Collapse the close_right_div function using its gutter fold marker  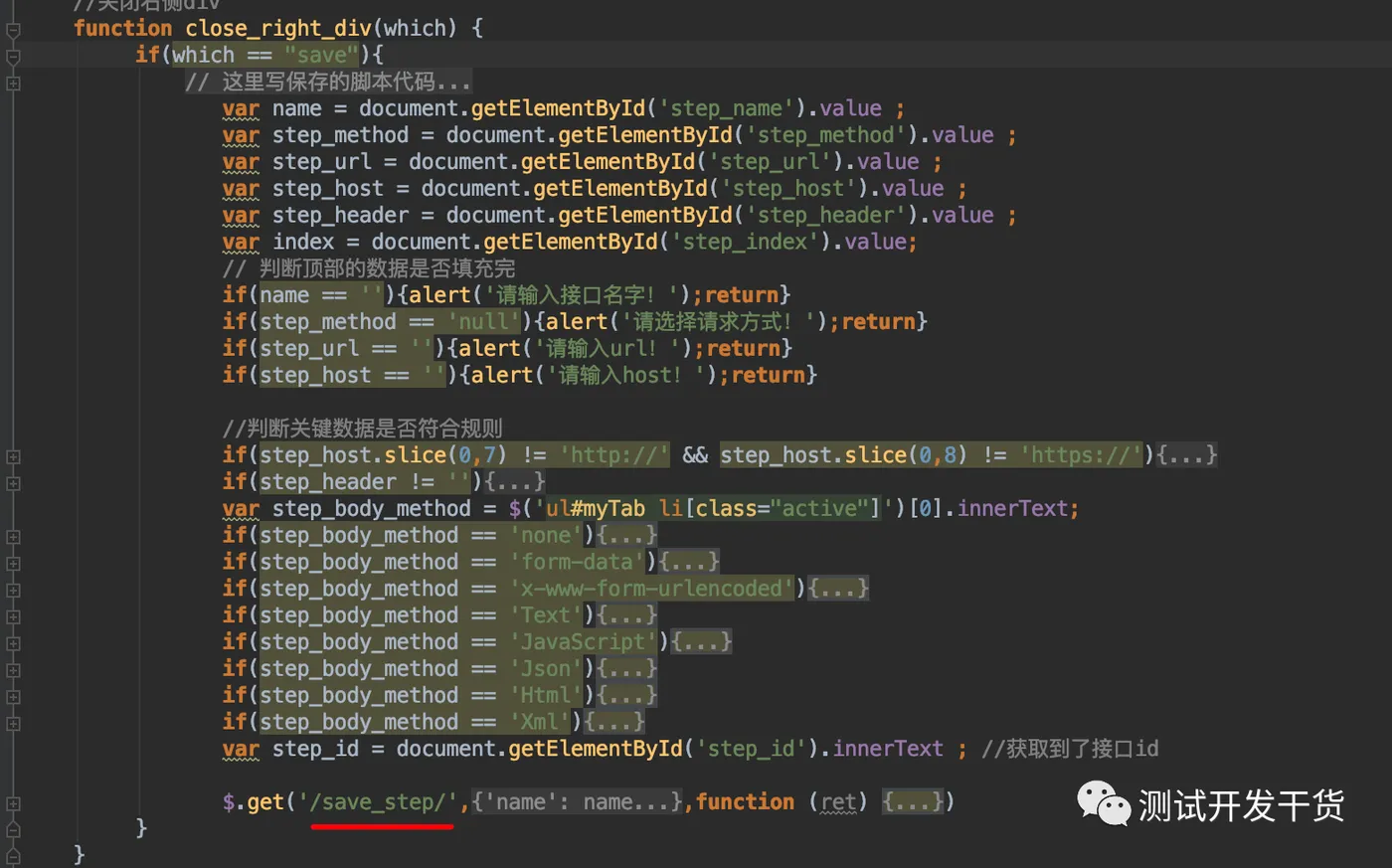(13, 31)
